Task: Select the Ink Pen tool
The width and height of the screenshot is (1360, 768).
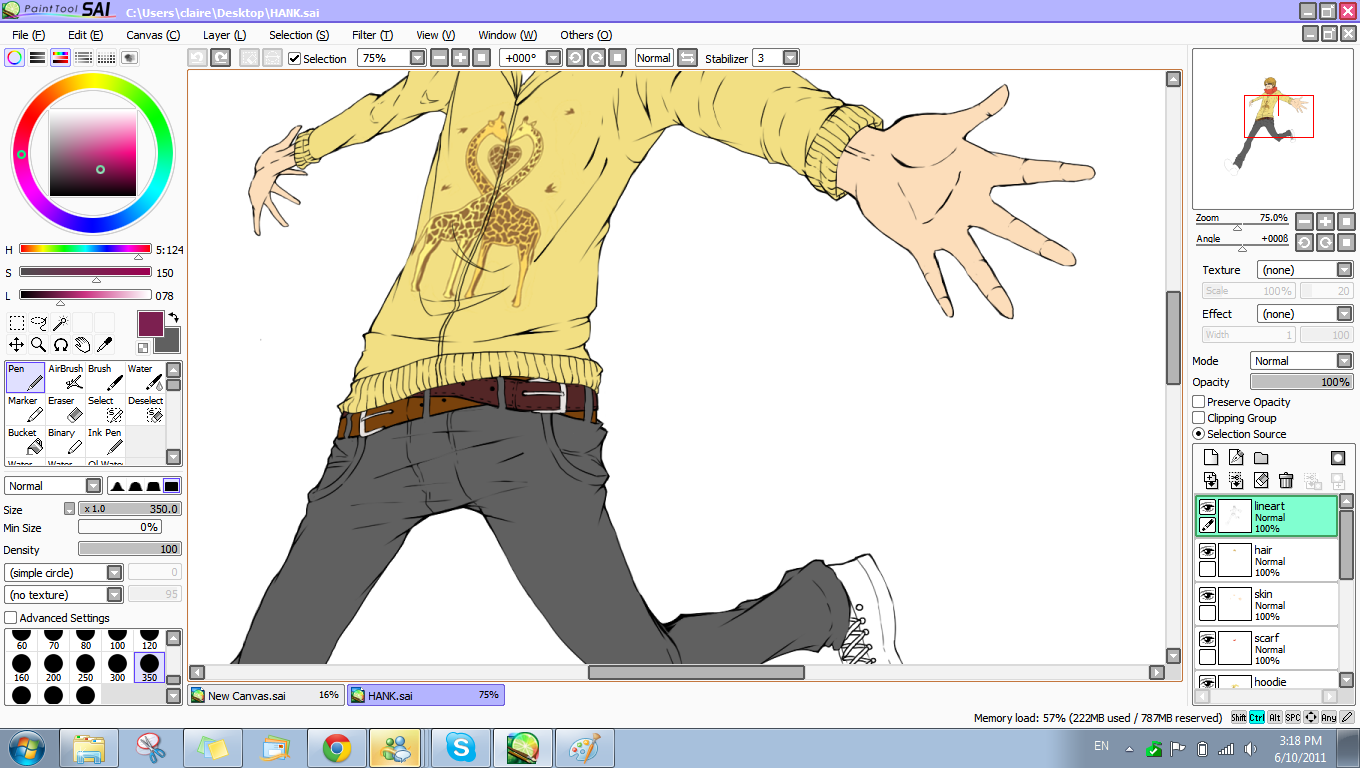Action: (105, 441)
